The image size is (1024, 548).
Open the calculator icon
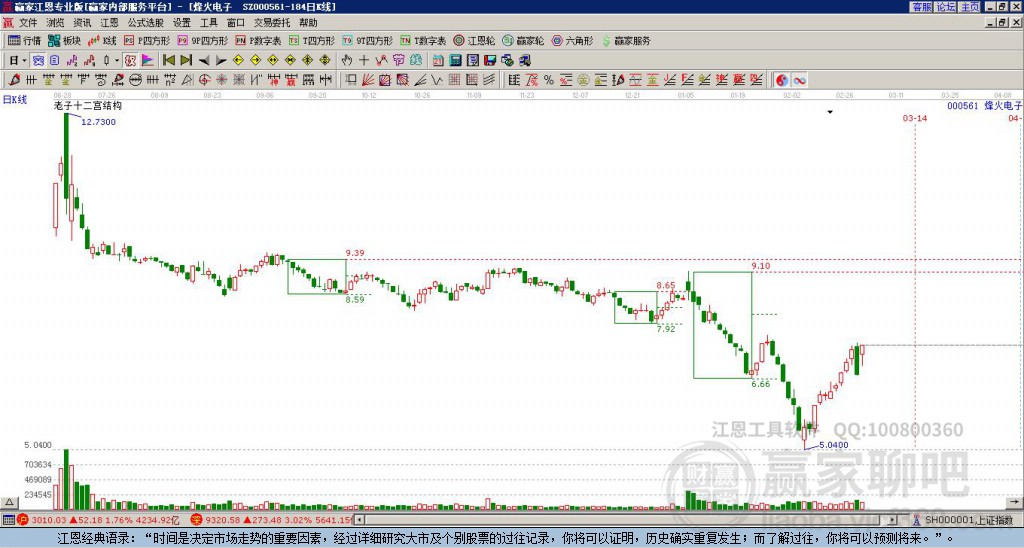456,61
